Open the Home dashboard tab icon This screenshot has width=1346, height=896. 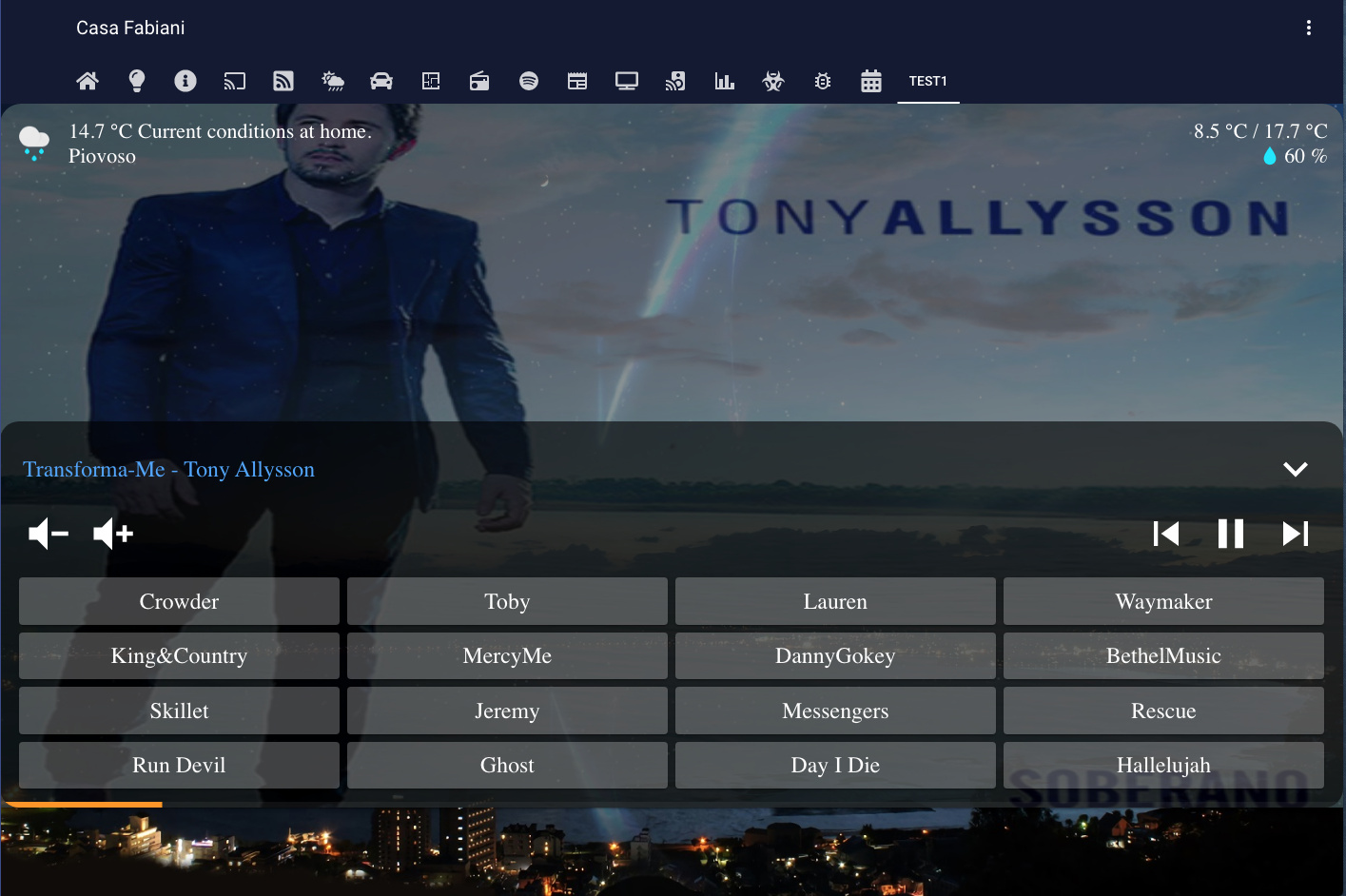pyautogui.click(x=88, y=81)
